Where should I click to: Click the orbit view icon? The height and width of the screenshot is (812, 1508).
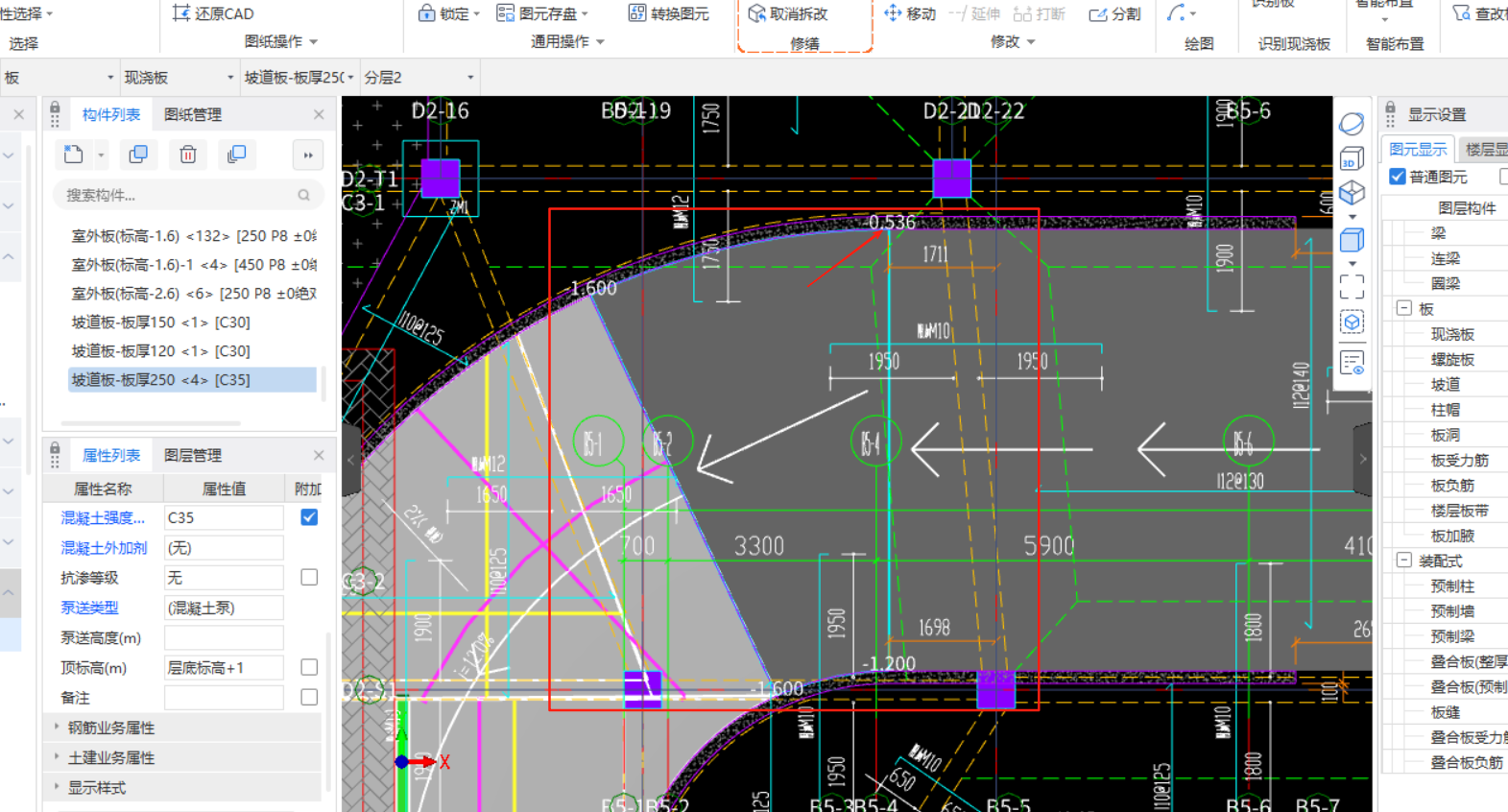coord(1352,124)
